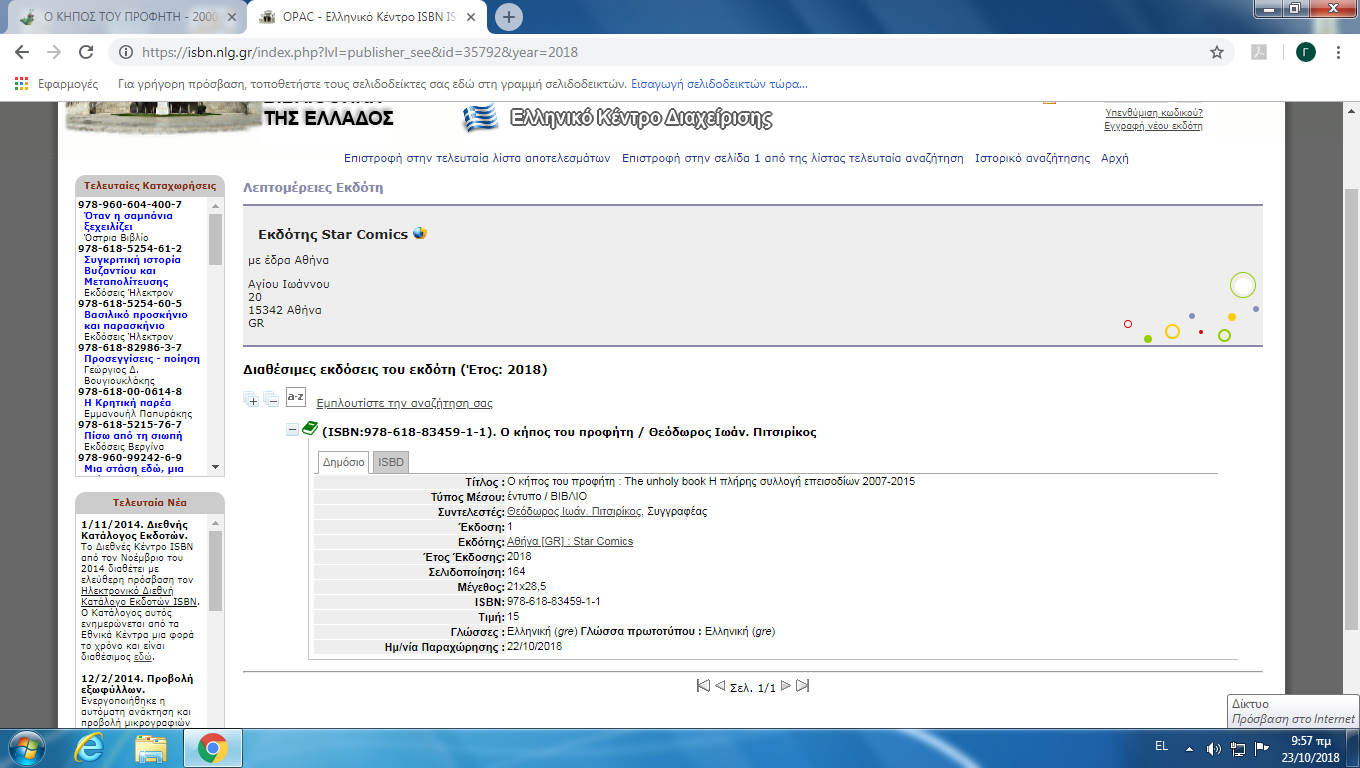
Task: Click the a-z sort icon
Action: pos(296,397)
